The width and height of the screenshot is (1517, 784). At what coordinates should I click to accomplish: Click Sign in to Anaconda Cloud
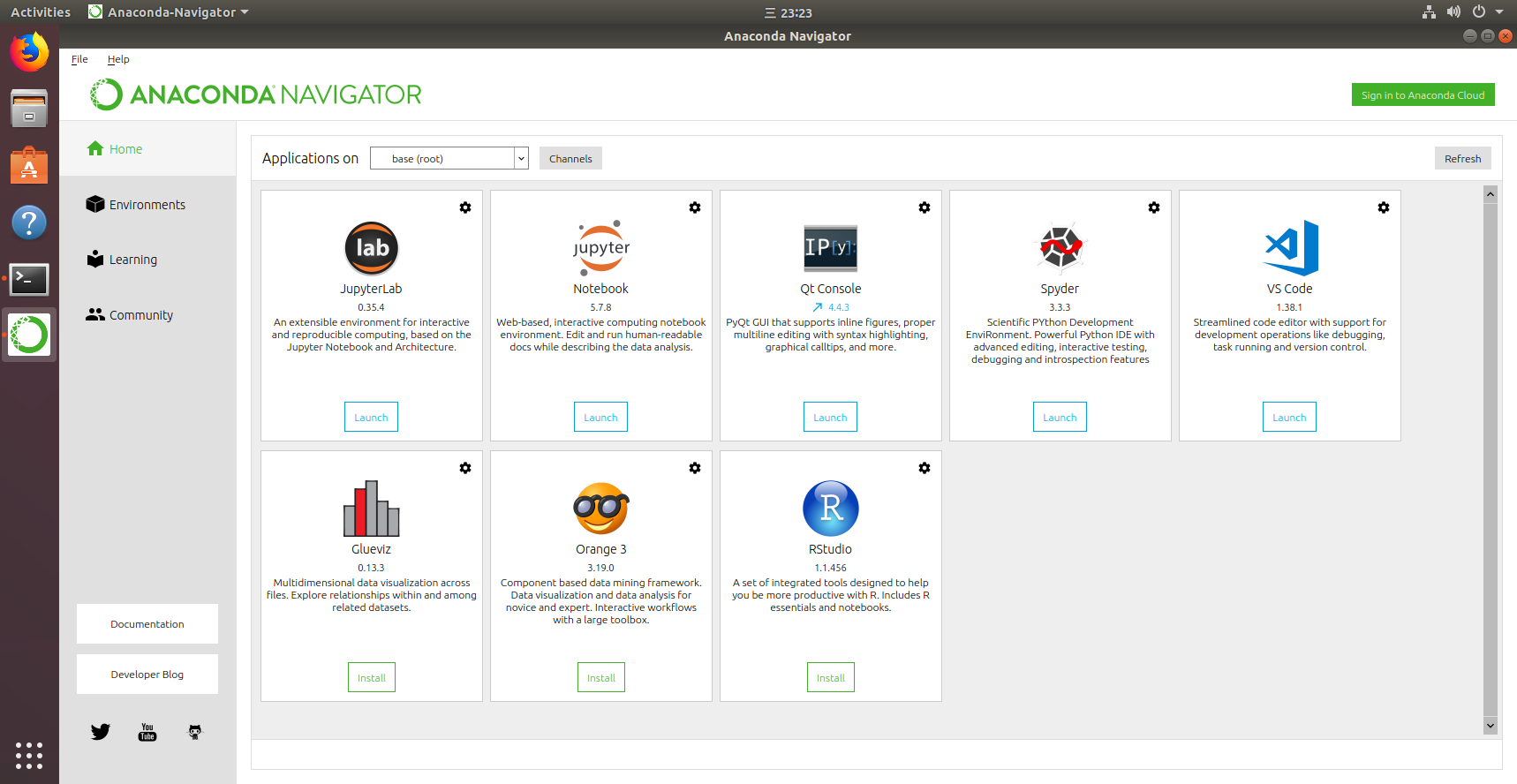tap(1423, 95)
